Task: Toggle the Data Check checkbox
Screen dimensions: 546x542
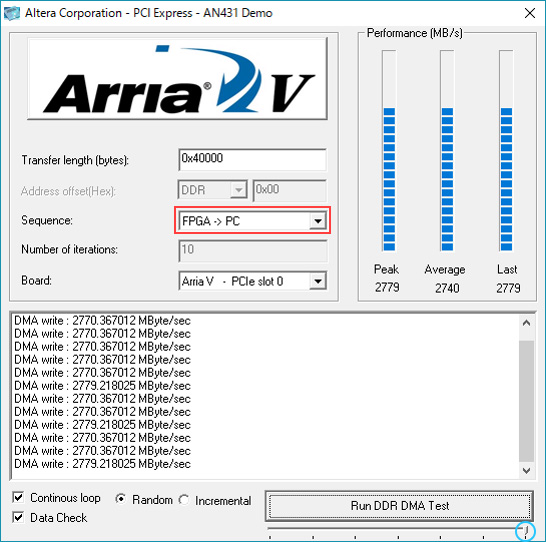Action: [18, 517]
